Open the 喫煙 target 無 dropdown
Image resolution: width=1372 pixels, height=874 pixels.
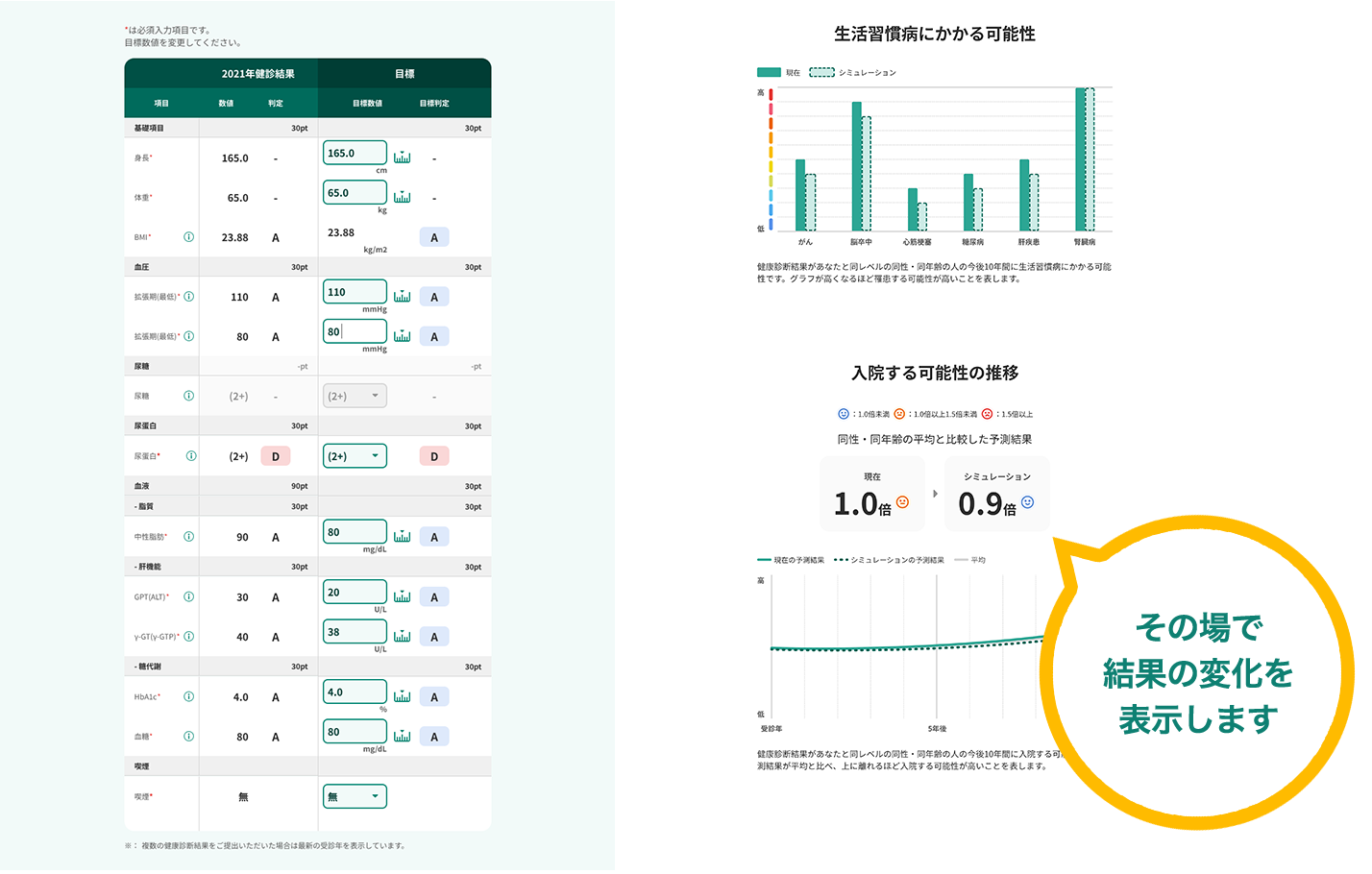pyautogui.click(x=355, y=796)
